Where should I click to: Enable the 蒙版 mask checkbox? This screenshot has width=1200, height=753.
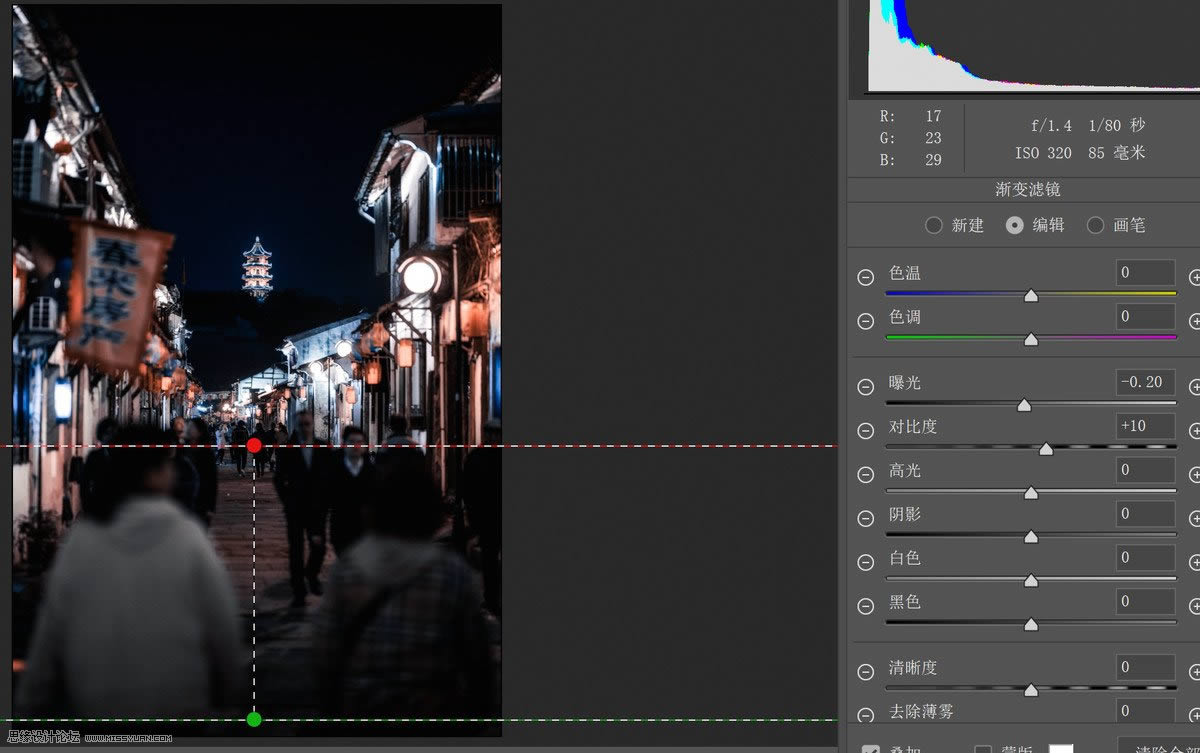tap(983, 748)
